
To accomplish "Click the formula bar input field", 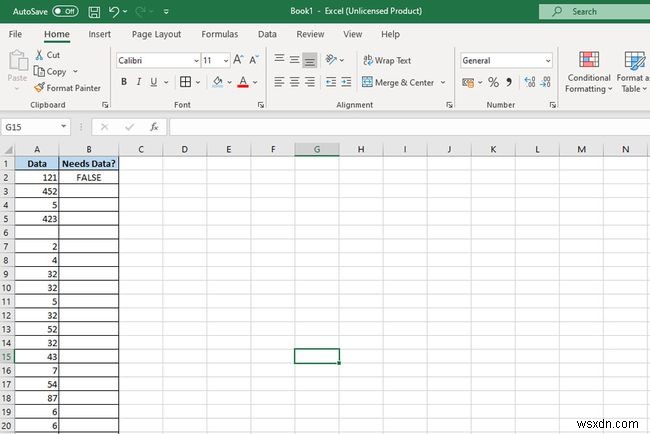I will coord(410,127).
